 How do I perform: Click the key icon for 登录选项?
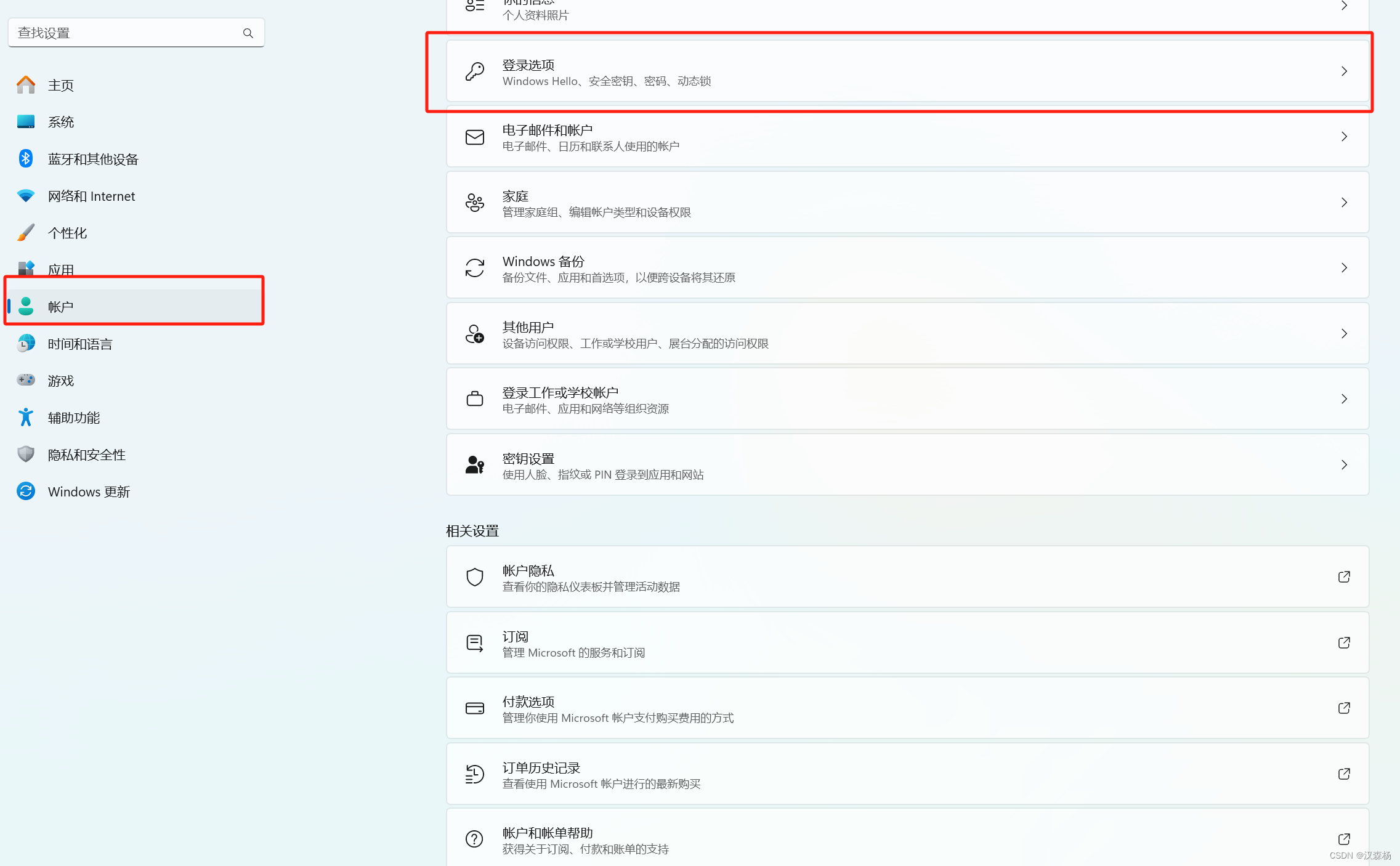tap(474, 71)
